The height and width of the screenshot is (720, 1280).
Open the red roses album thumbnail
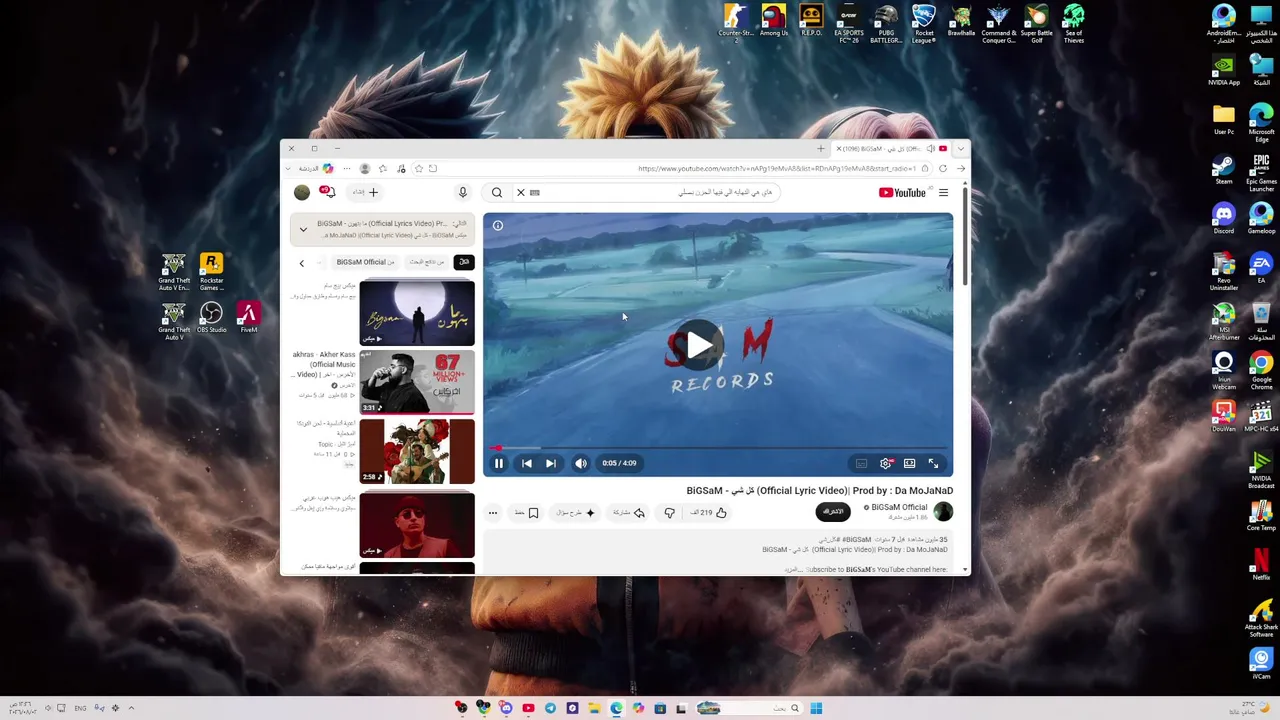coord(417,452)
